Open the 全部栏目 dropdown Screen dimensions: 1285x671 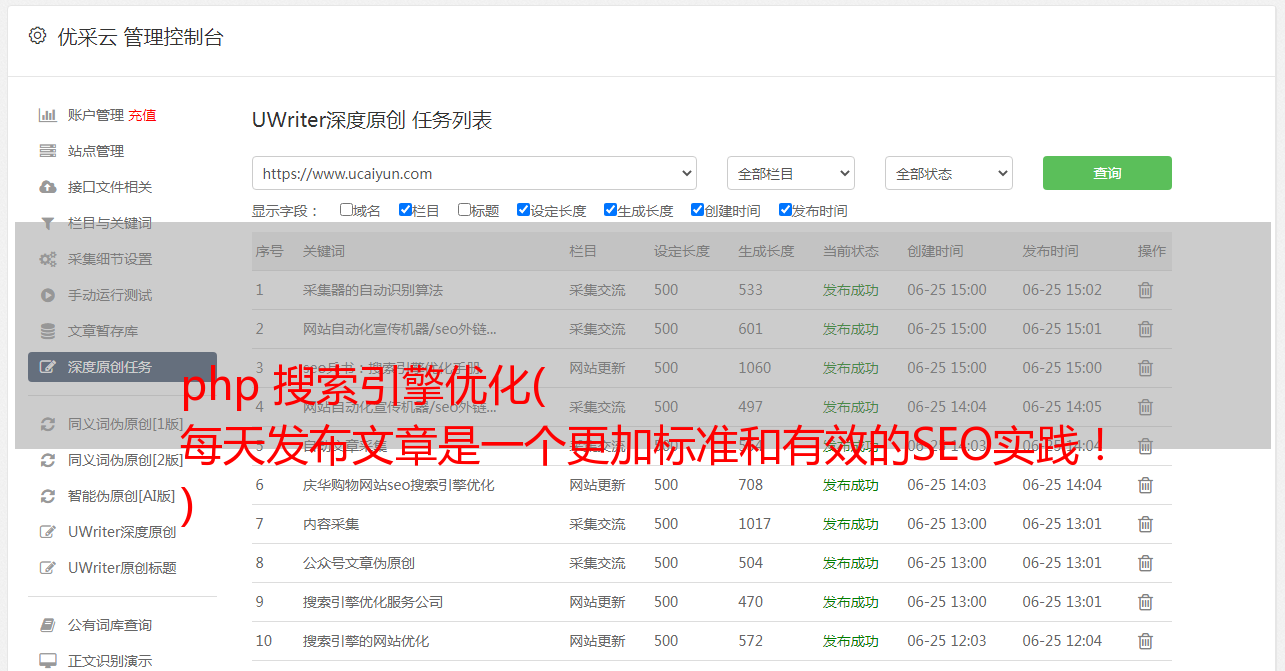[x=791, y=173]
